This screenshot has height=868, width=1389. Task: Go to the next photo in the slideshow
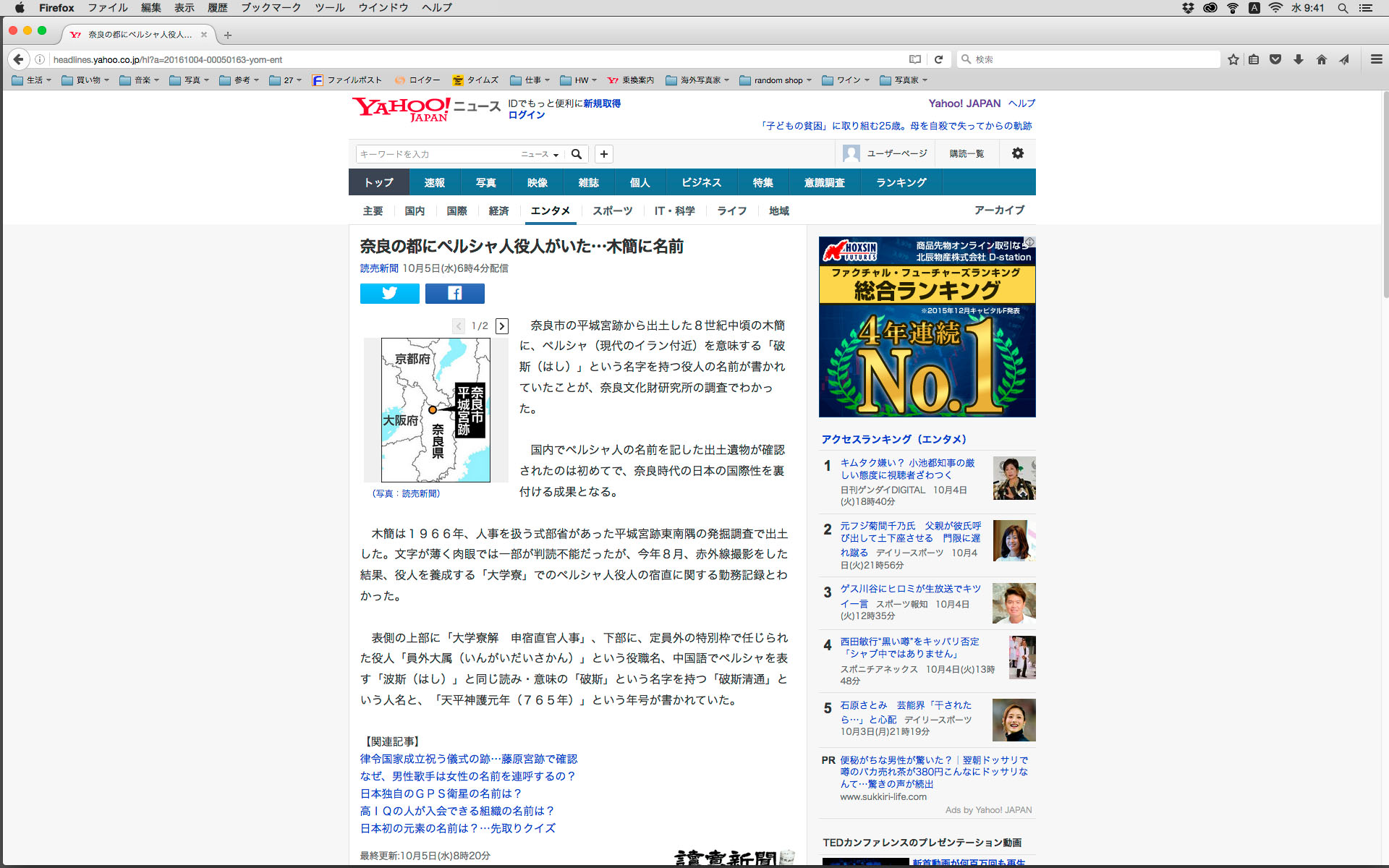click(502, 326)
